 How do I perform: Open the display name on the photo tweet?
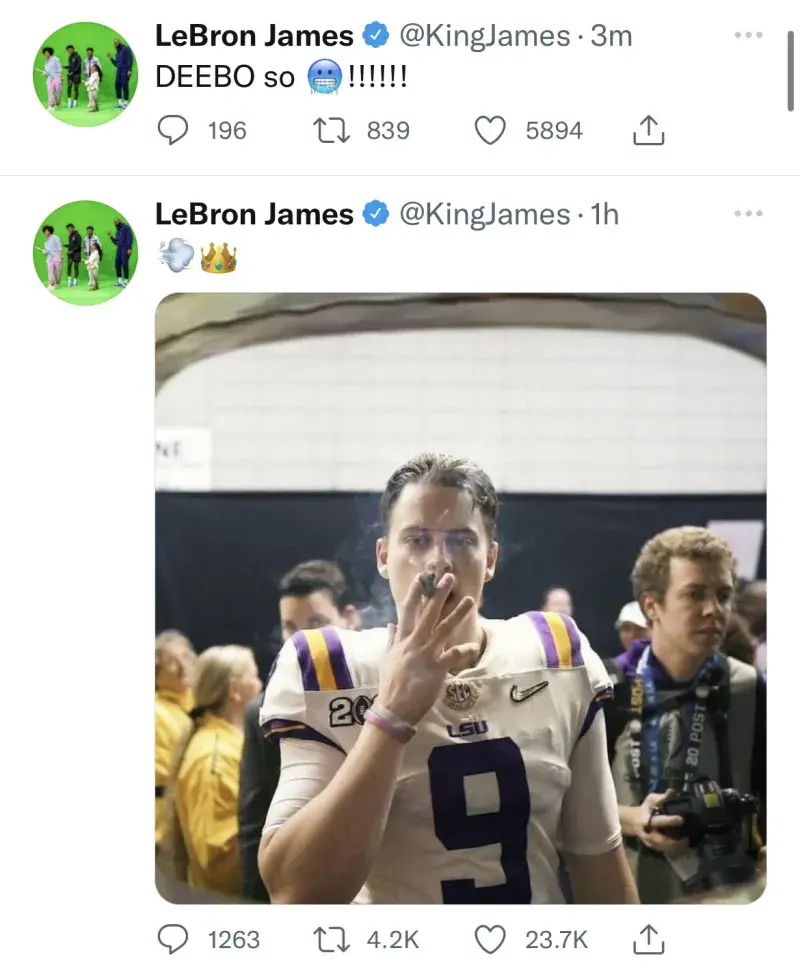click(x=254, y=214)
